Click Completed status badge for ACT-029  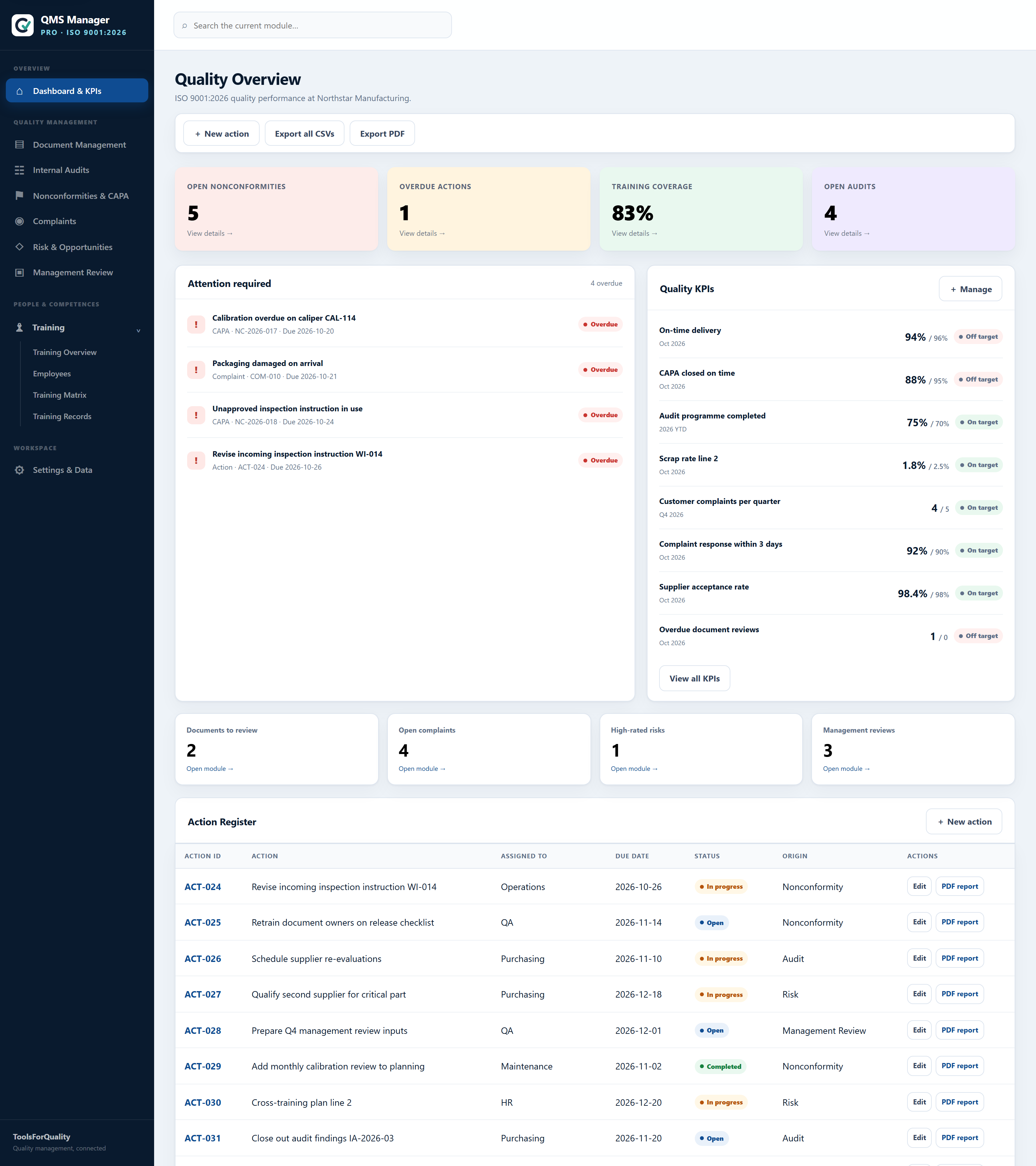click(x=720, y=1067)
